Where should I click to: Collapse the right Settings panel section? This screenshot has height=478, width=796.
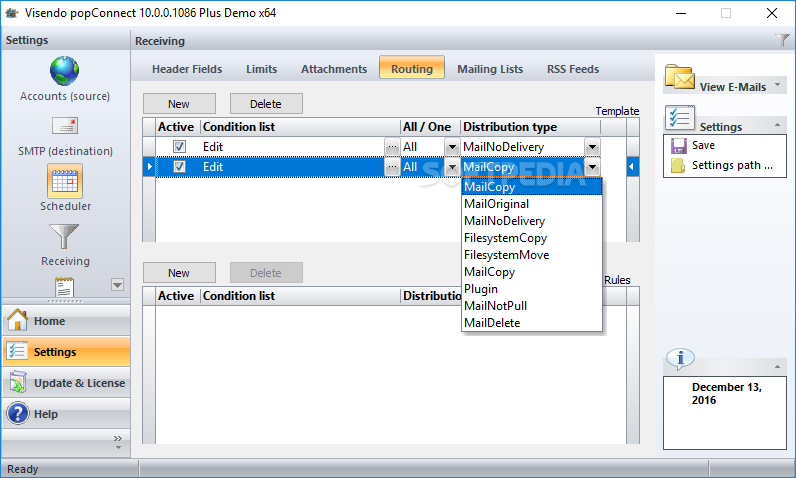(777, 125)
